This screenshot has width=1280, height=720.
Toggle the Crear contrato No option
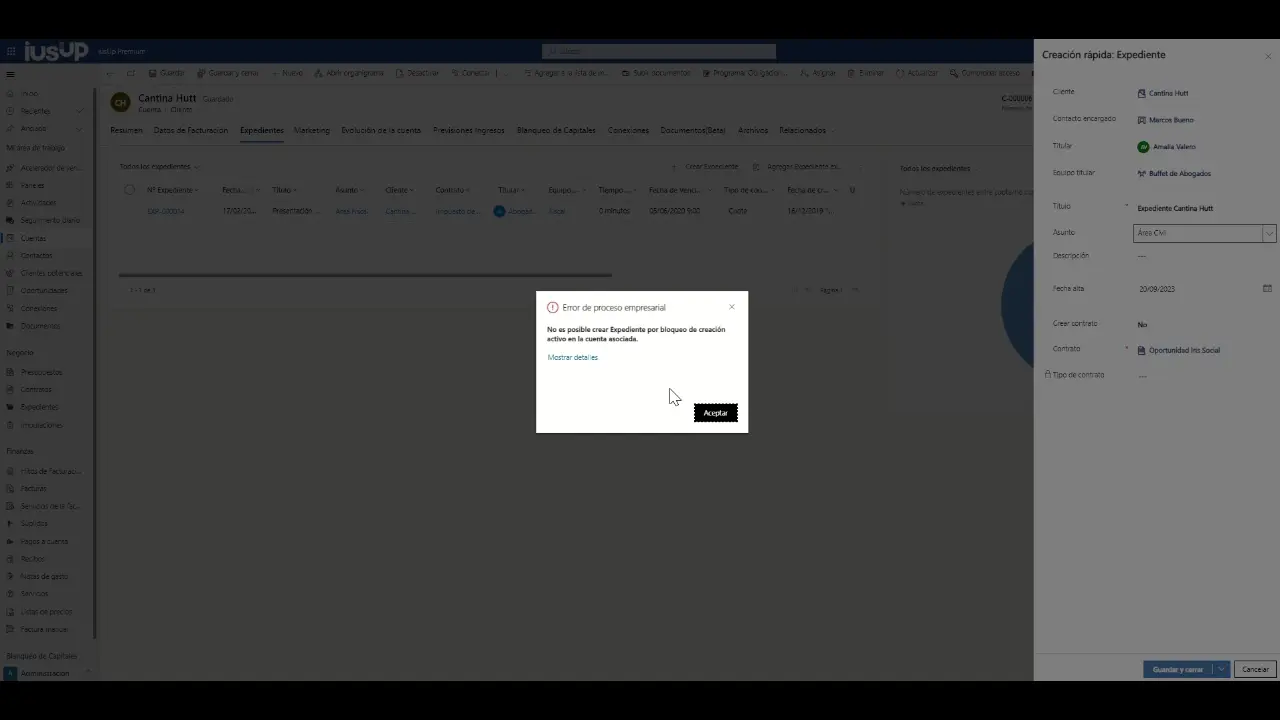click(x=1142, y=324)
